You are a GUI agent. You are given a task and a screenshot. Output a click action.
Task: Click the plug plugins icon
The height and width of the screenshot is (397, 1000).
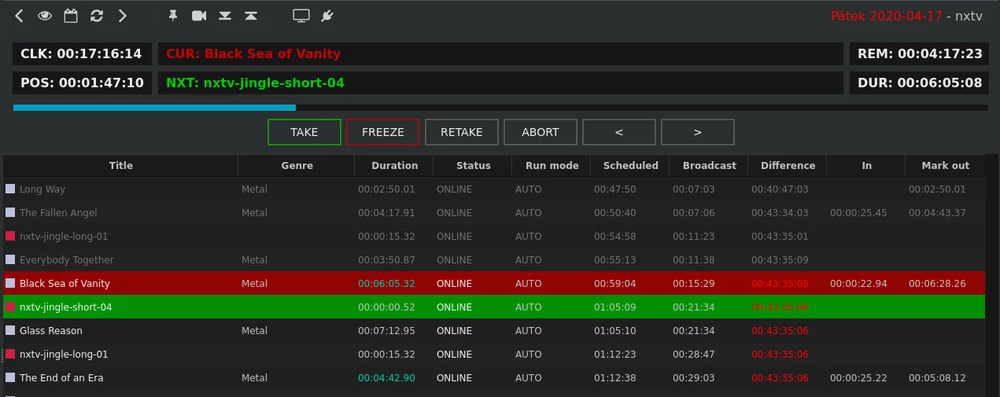click(x=327, y=16)
